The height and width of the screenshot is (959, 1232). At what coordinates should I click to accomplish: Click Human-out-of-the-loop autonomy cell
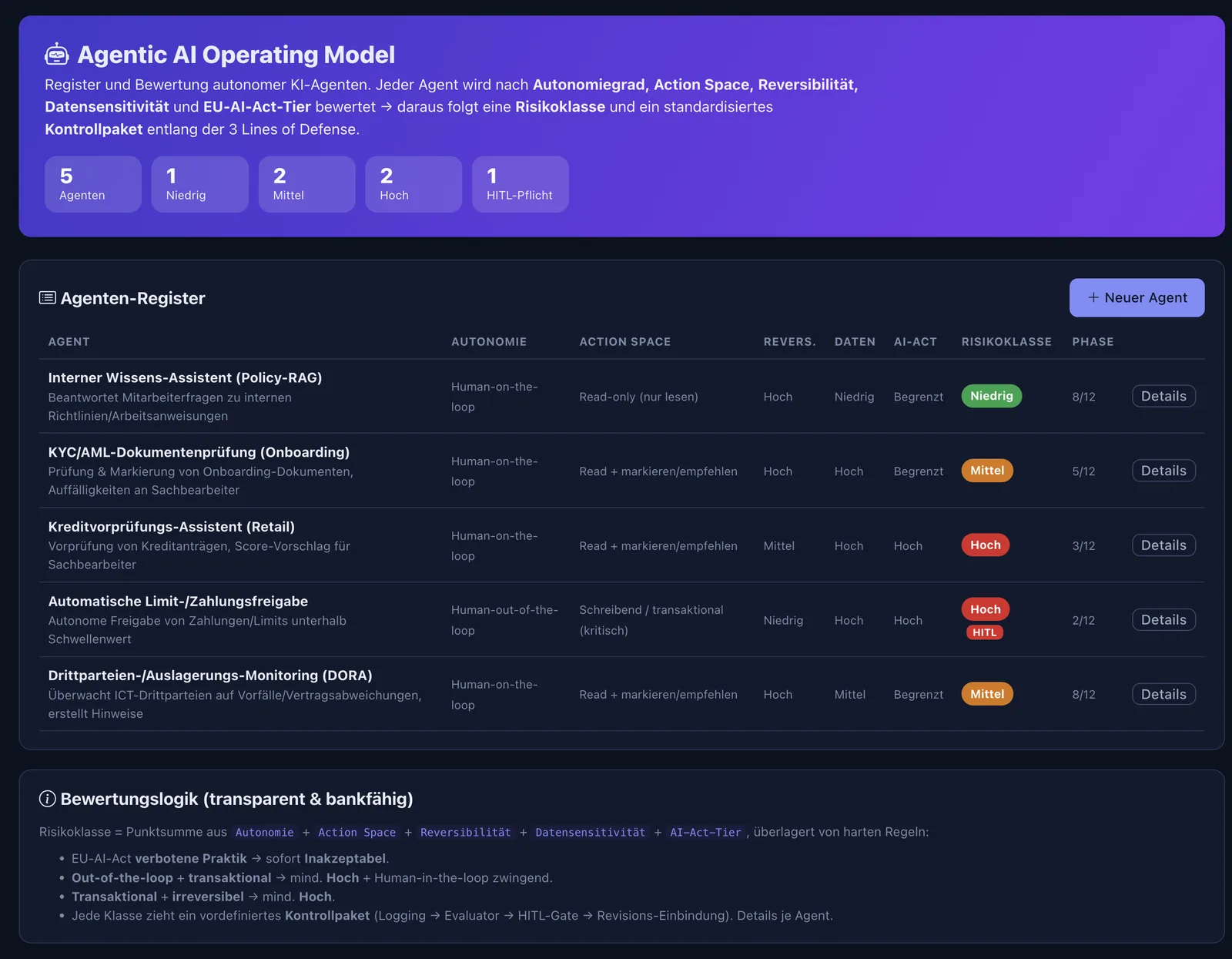504,620
